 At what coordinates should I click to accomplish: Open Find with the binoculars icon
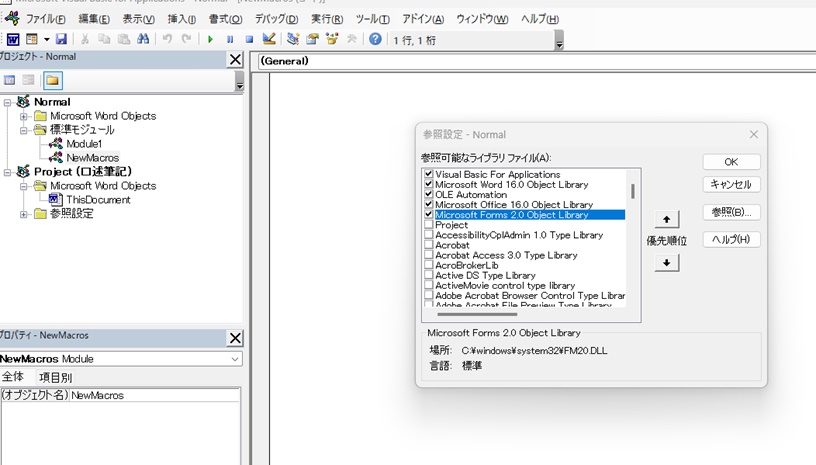tap(143, 39)
